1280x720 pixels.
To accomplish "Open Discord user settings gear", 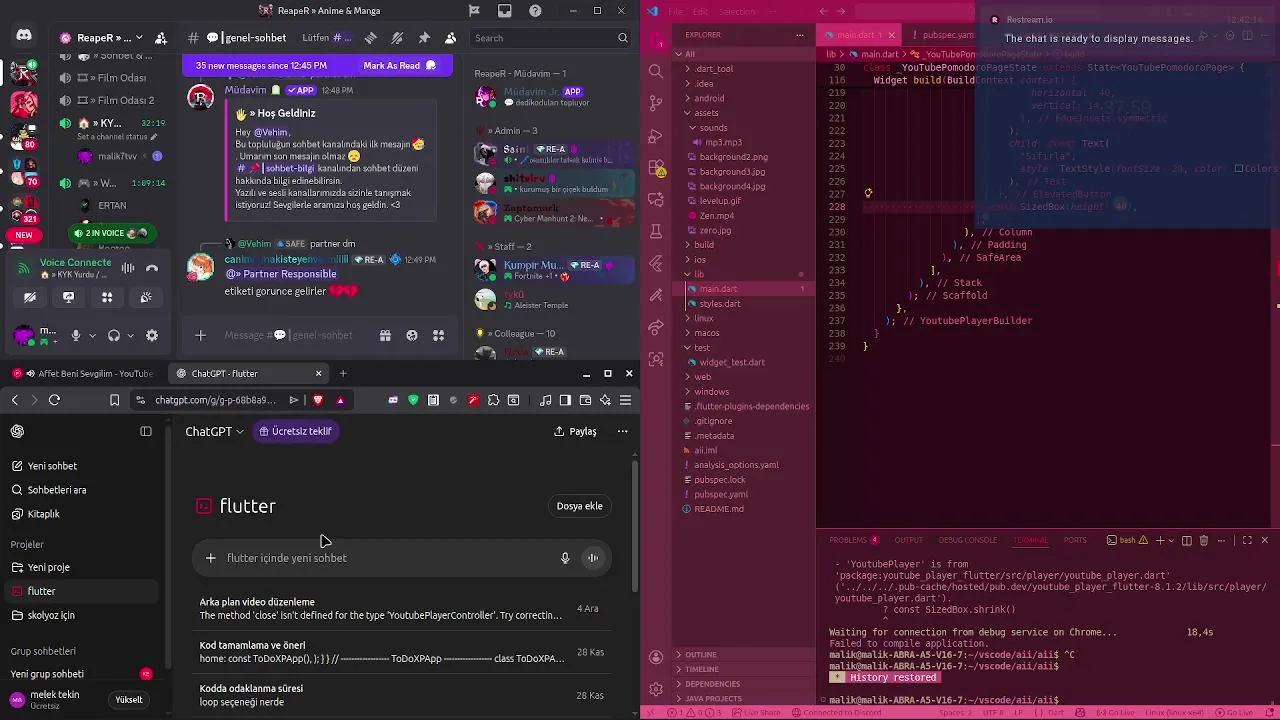I will [152, 336].
